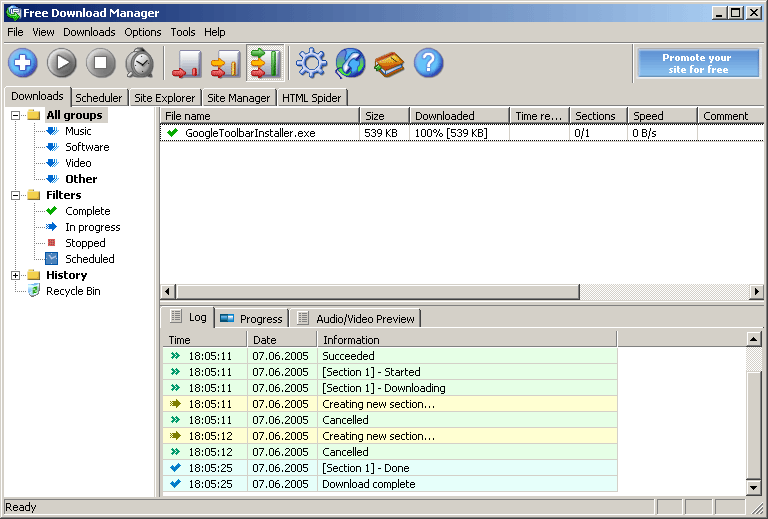Collapse the All groups tree node
Viewport: 768px width, 519px height.
[x=17, y=115]
